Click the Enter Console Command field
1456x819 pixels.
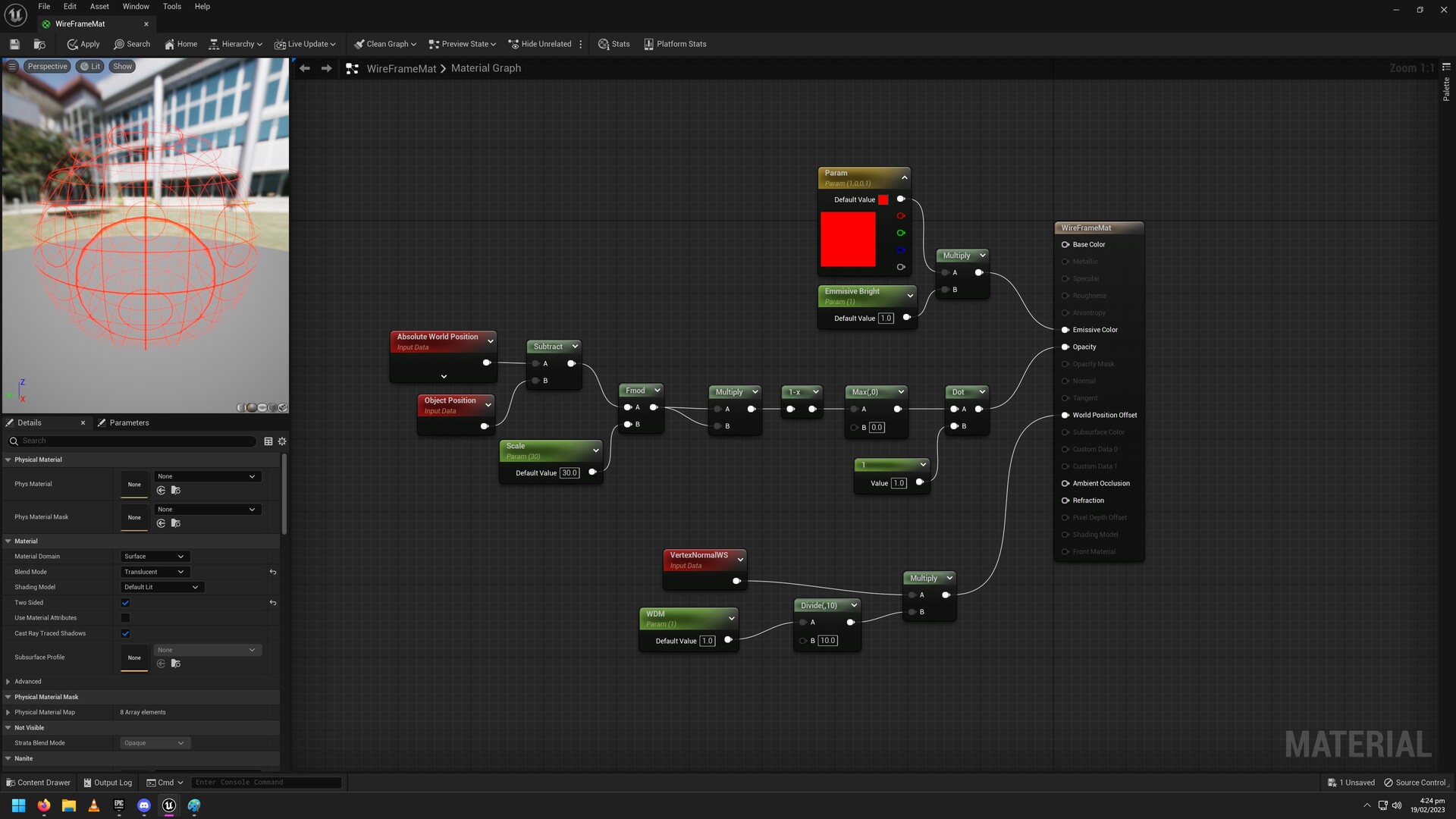[265, 782]
